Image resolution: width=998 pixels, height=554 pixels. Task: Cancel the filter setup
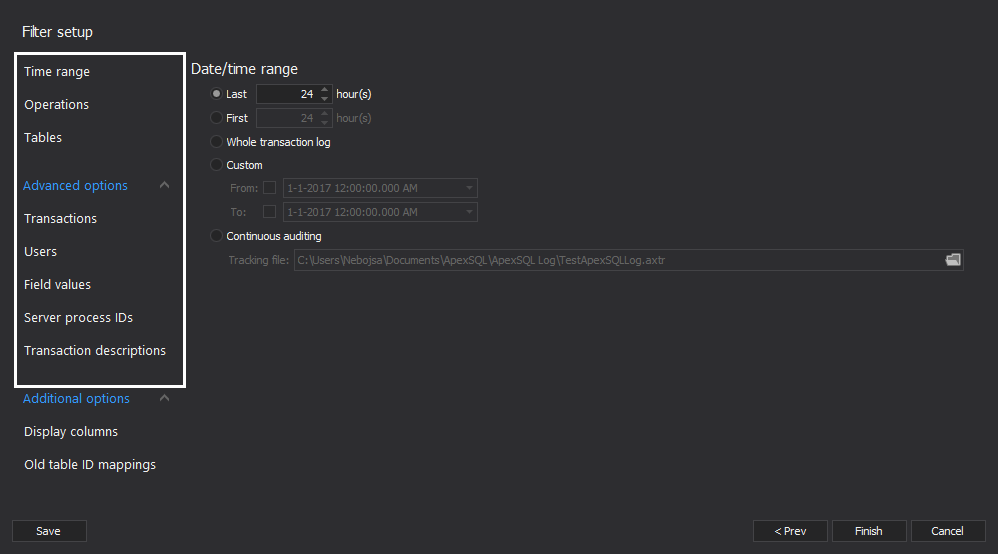click(948, 531)
